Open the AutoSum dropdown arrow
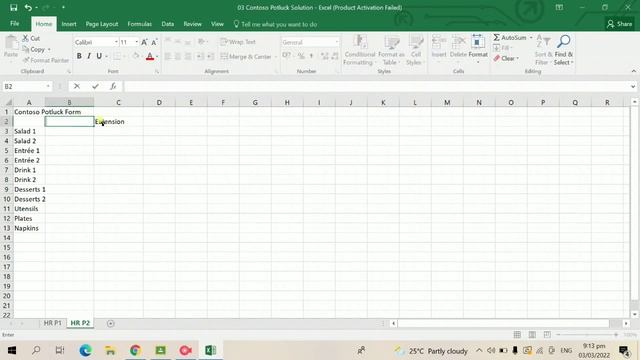The width and height of the screenshot is (640, 360). coord(531,38)
